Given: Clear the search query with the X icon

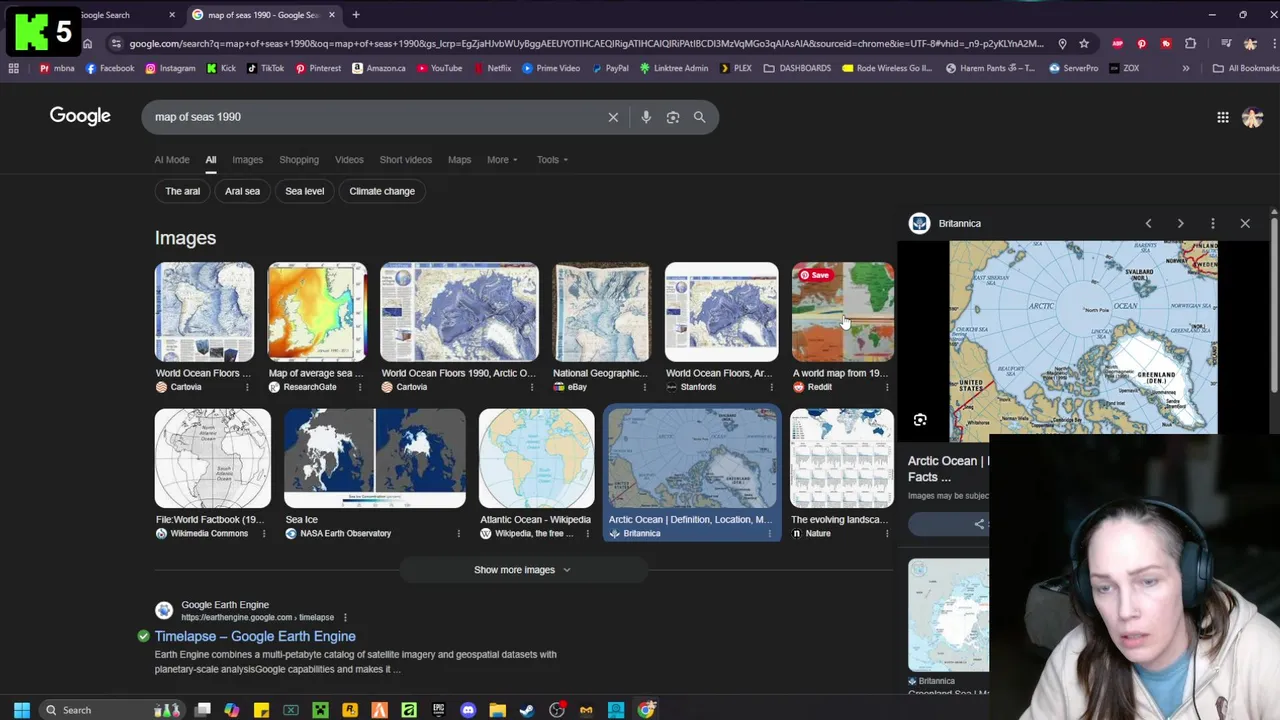Looking at the screenshot, I should tap(613, 117).
